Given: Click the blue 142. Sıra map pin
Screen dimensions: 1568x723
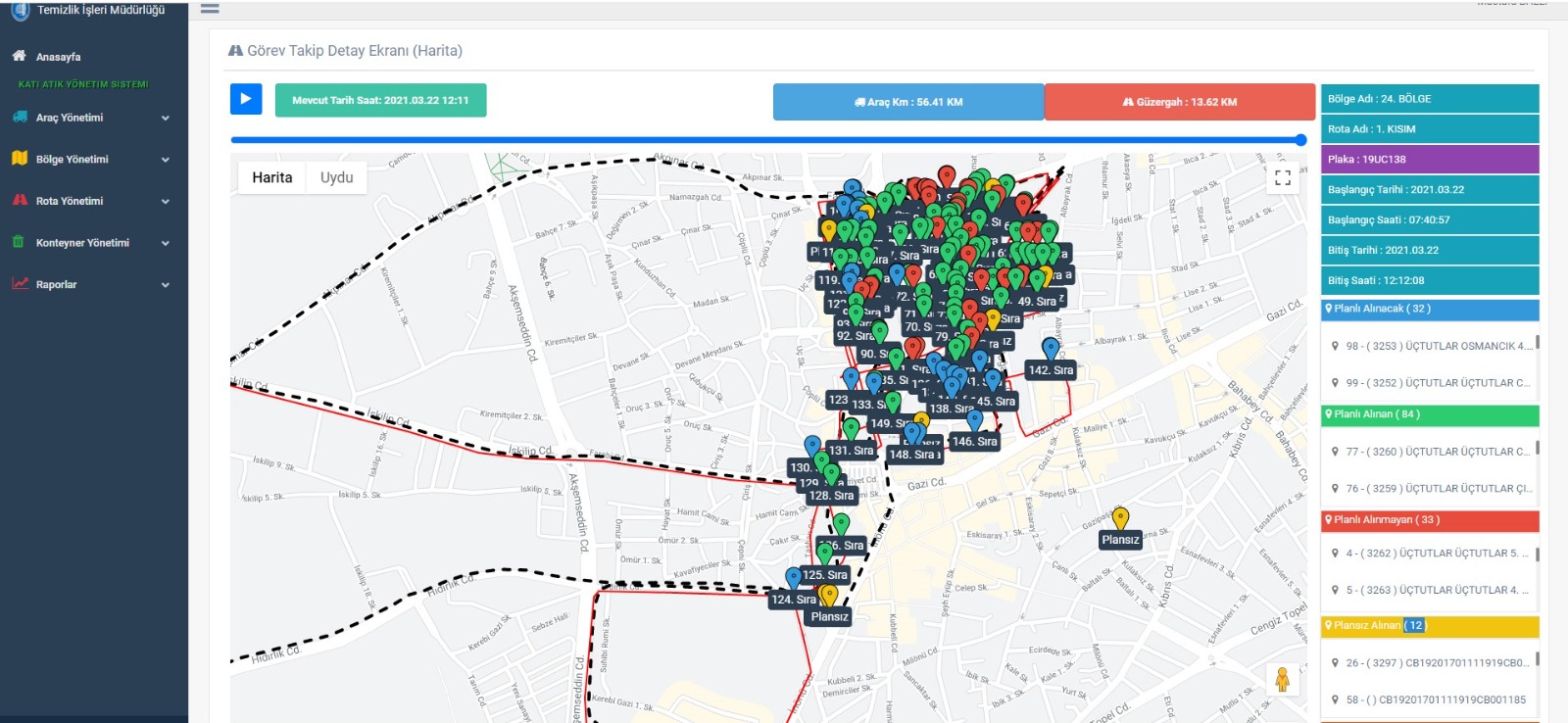Looking at the screenshot, I should pyautogui.click(x=1051, y=349).
